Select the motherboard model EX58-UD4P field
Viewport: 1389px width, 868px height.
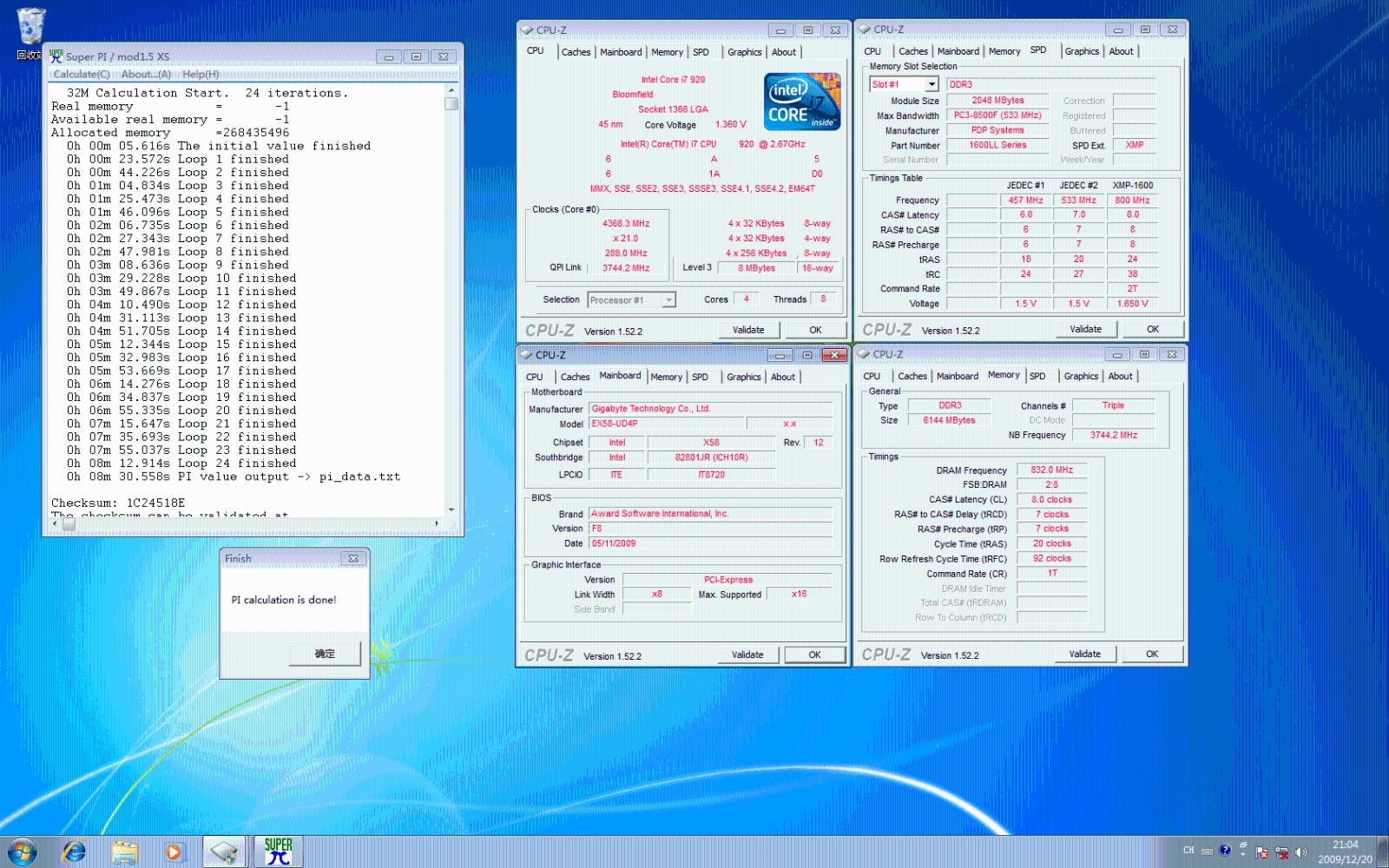[666, 424]
